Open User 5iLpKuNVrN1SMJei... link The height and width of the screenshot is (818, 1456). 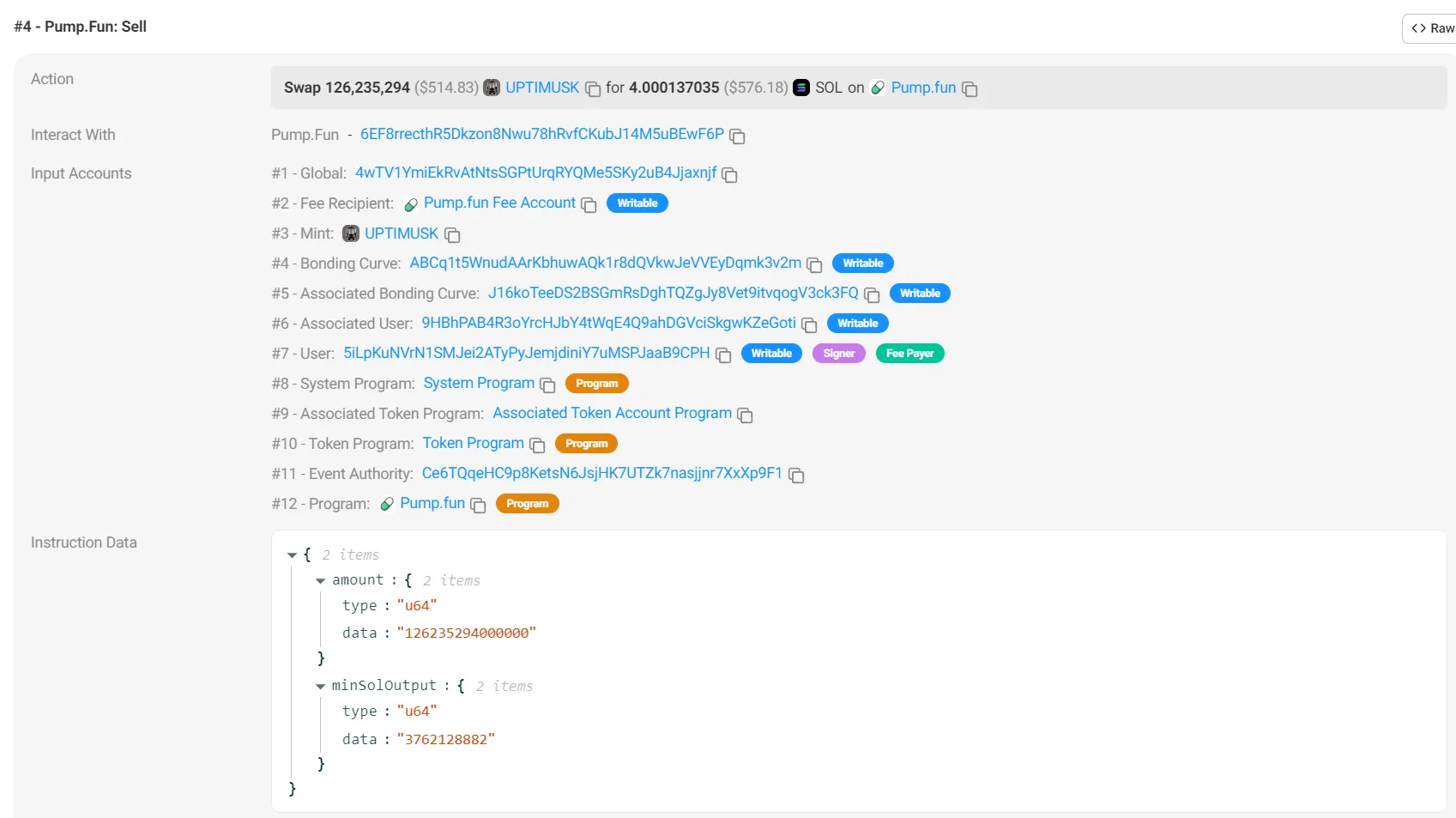[x=527, y=353]
